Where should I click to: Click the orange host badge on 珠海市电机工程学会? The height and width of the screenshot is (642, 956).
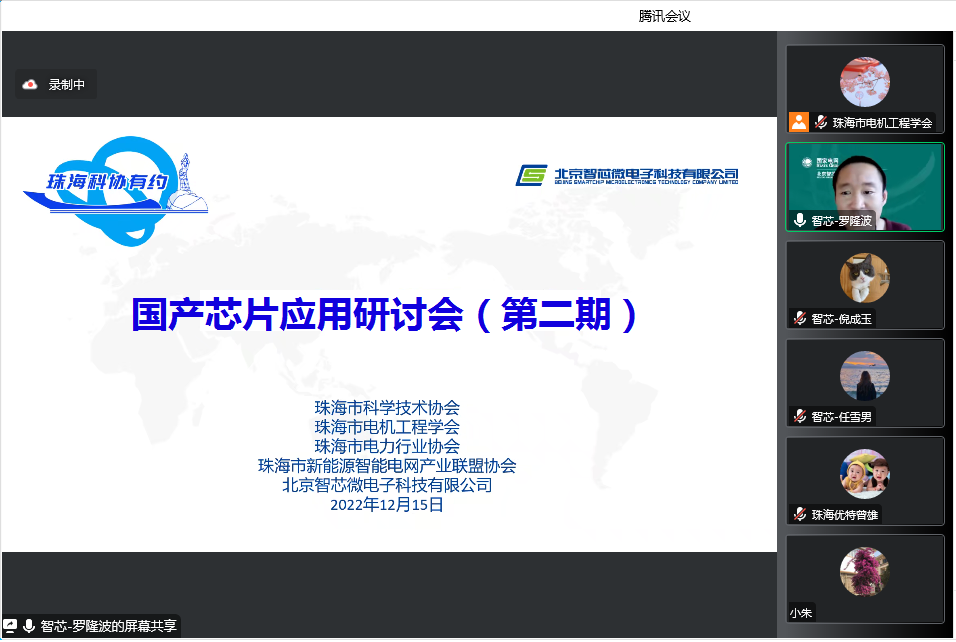(x=799, y=122)
